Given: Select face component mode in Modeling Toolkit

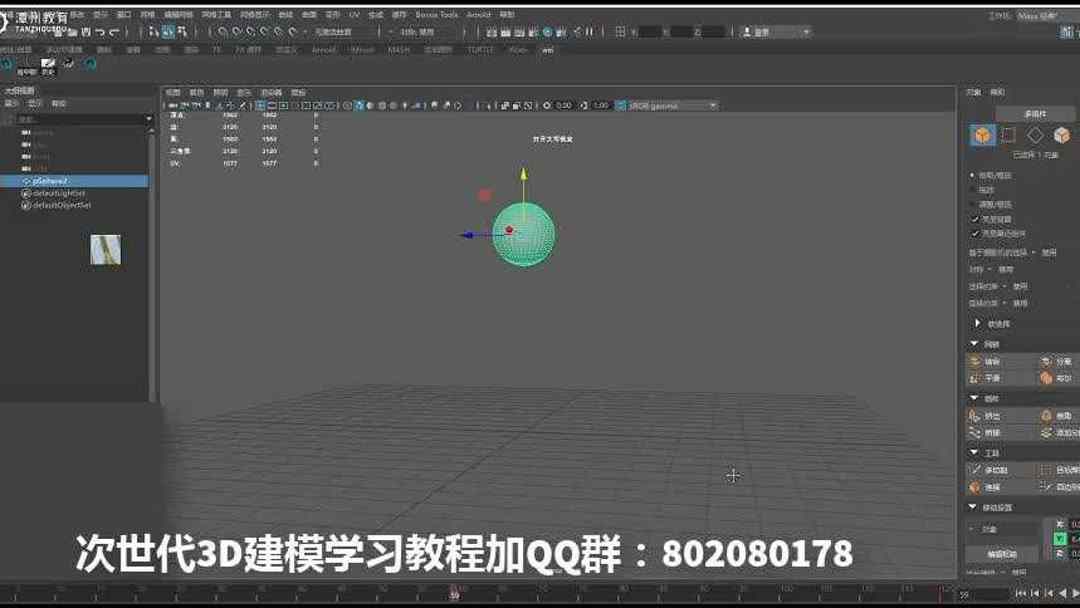Looking at the screenshot, I should [1034, 134].
